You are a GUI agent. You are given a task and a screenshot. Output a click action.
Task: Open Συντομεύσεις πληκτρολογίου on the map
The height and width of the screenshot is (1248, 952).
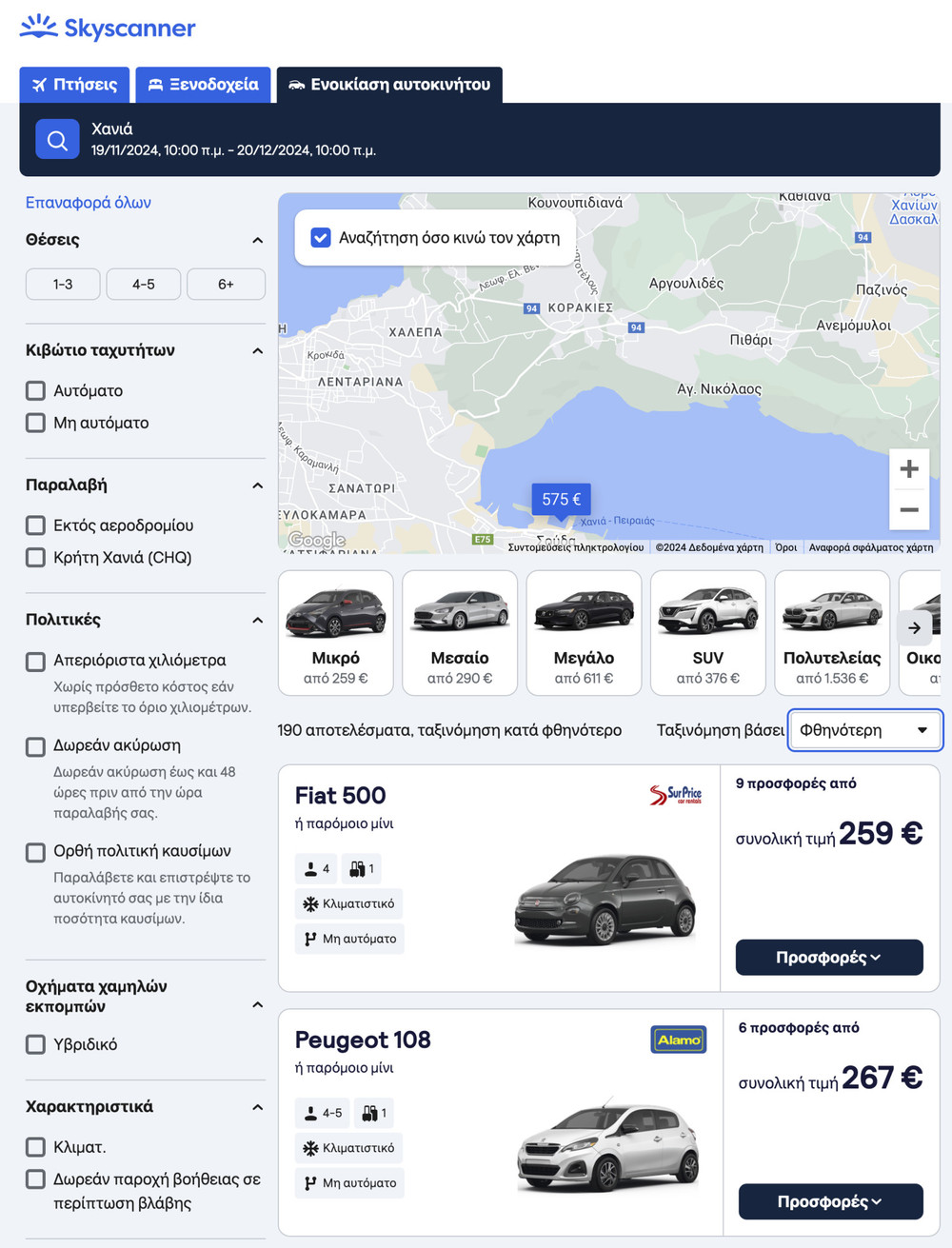(576, 547)
